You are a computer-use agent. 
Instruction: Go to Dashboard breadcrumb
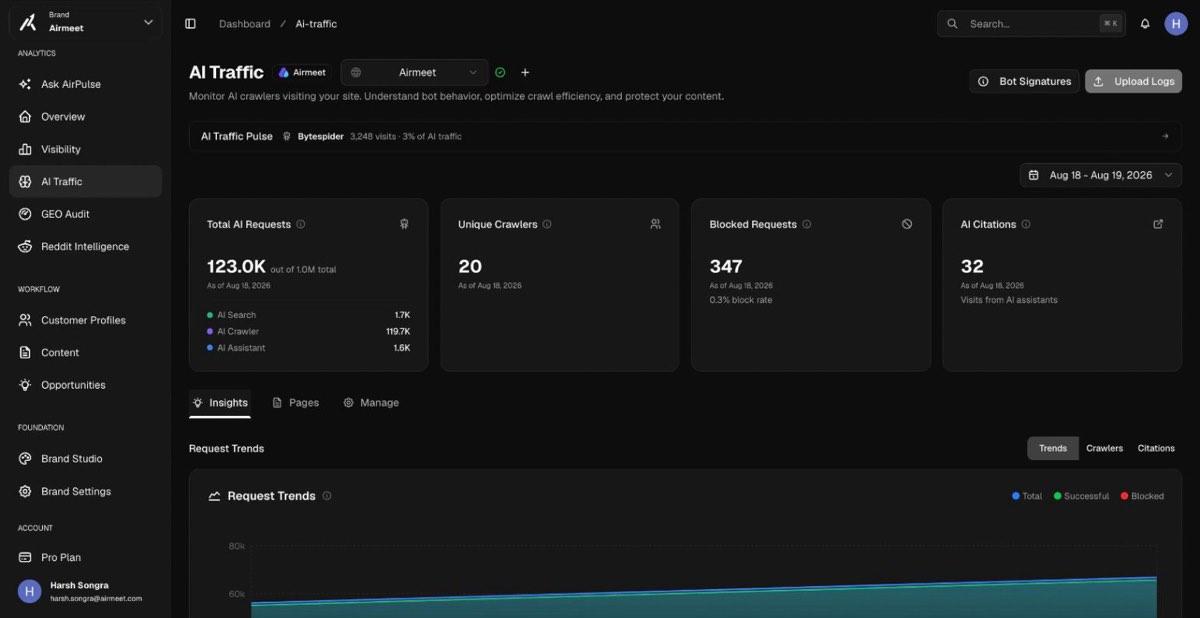coord(244,24)
